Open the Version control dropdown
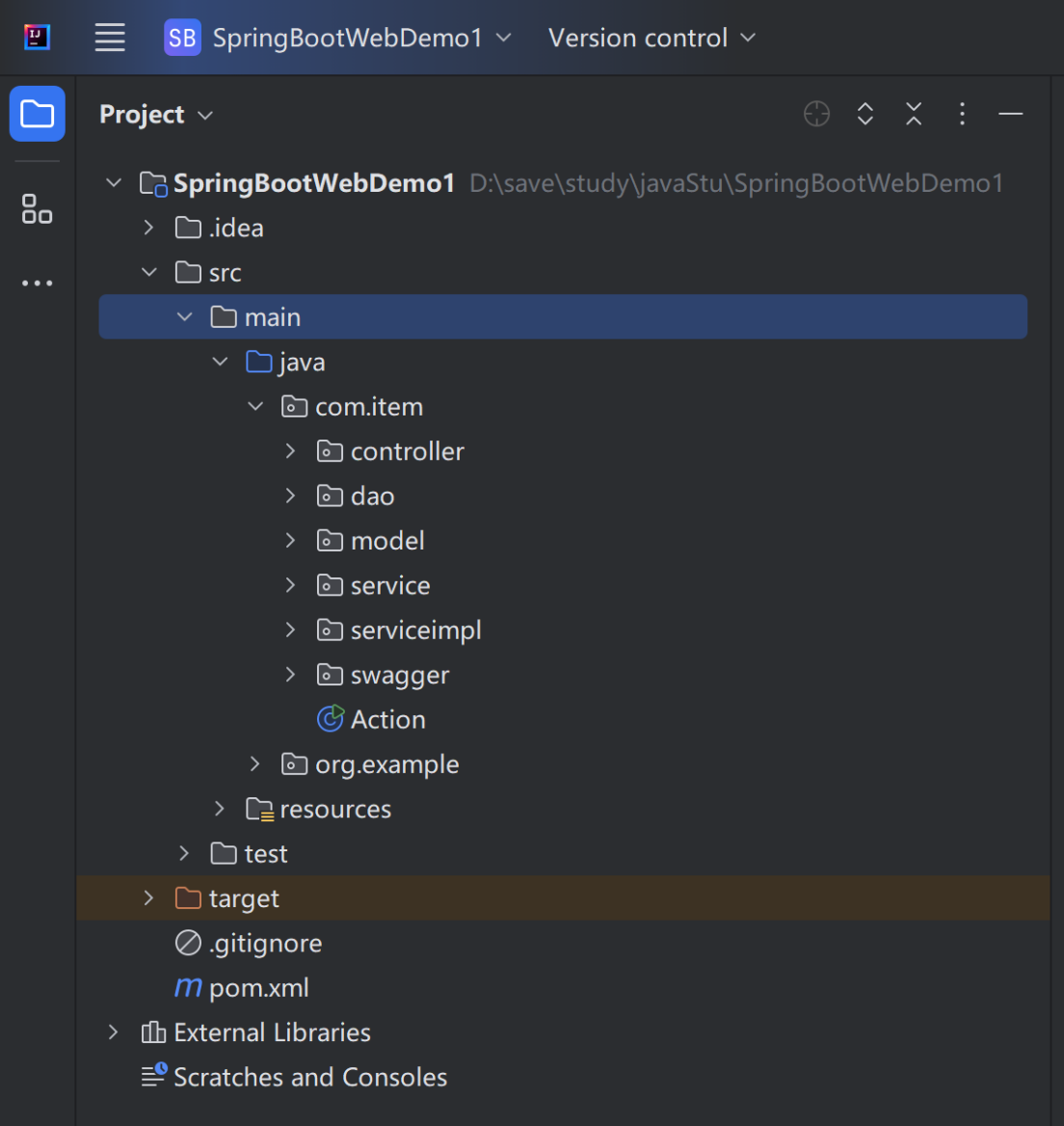 [x=652, y=38]
